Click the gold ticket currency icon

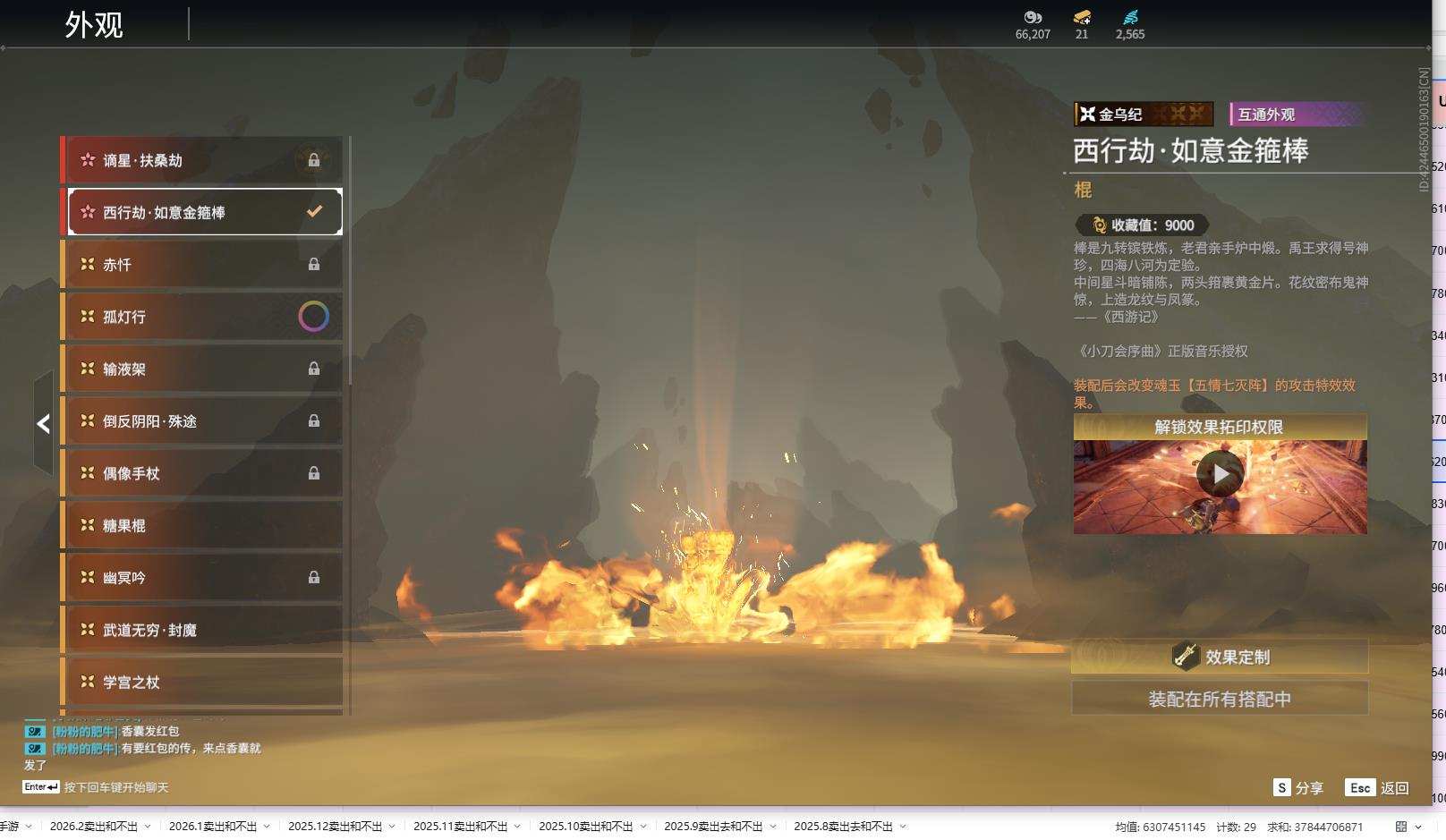click(x=1082, y=17)
